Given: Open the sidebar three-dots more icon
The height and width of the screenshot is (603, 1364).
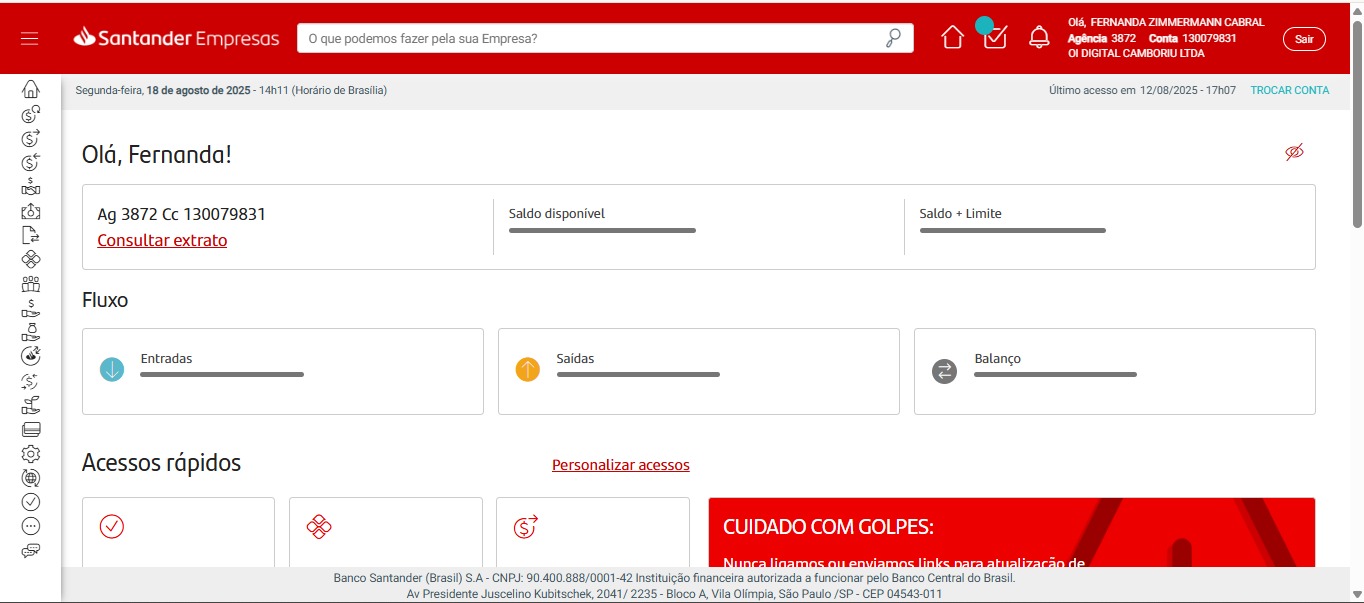Looking at the screenshot, I should (x=31, y=526).
